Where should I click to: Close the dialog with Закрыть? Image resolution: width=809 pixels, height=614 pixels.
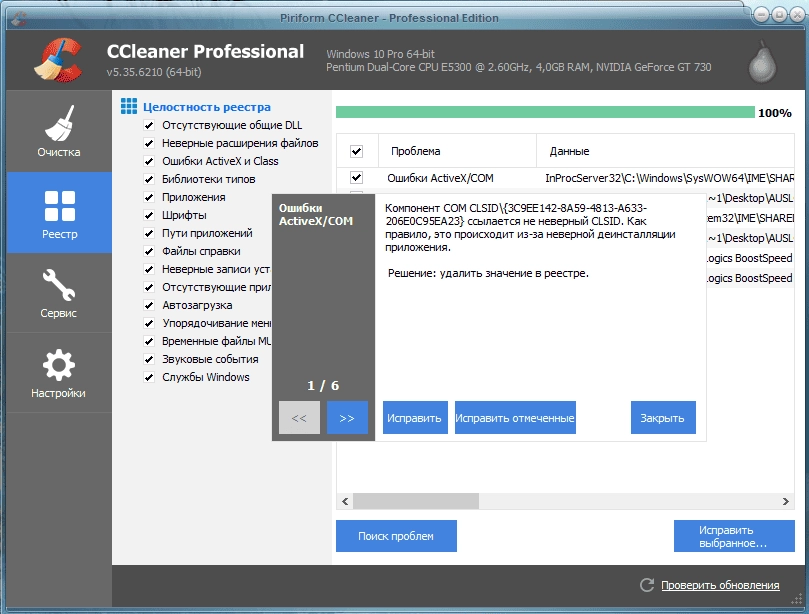point(663,417)
